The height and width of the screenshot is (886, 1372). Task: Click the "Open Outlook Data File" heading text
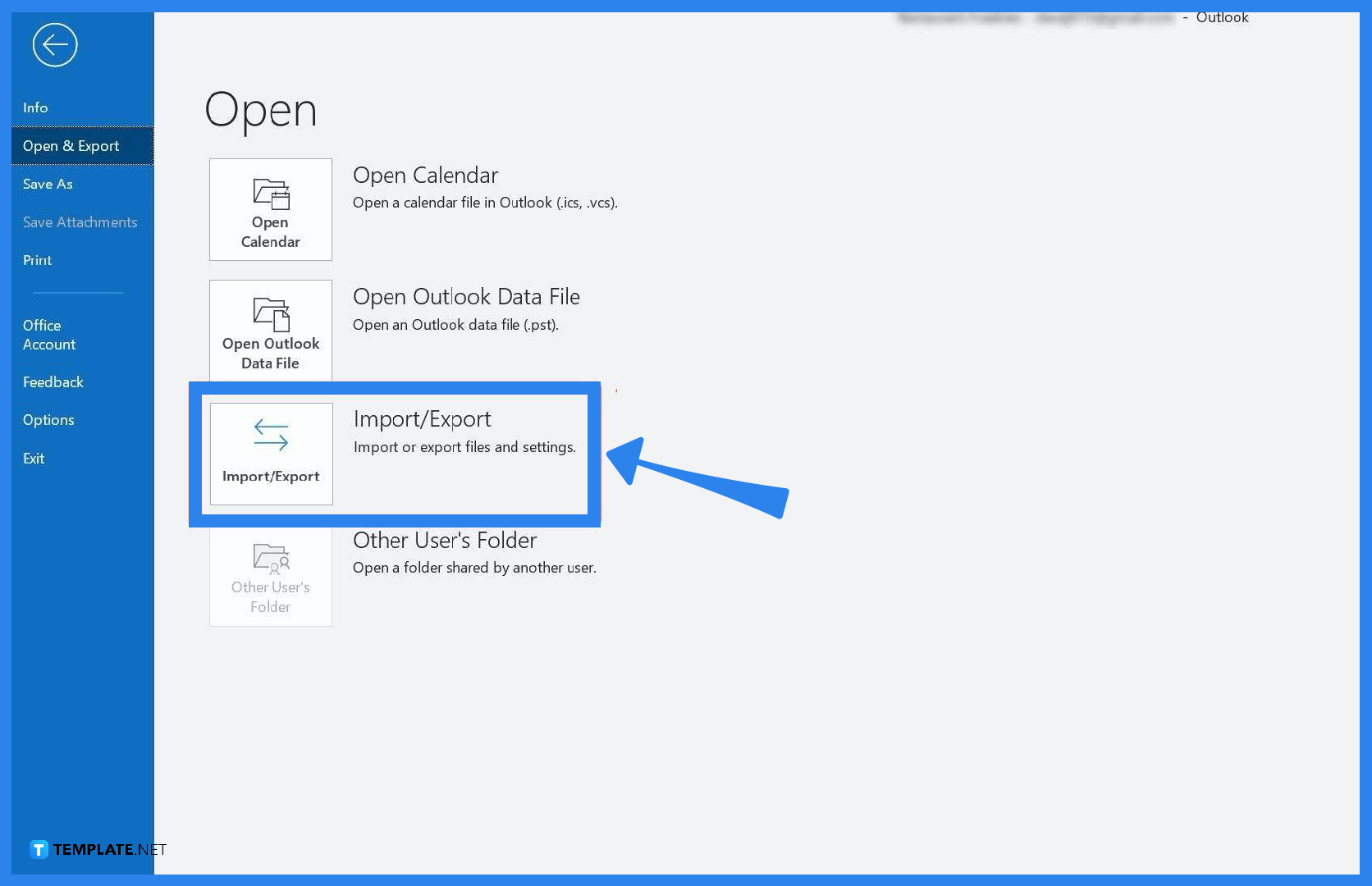point(466,297)
